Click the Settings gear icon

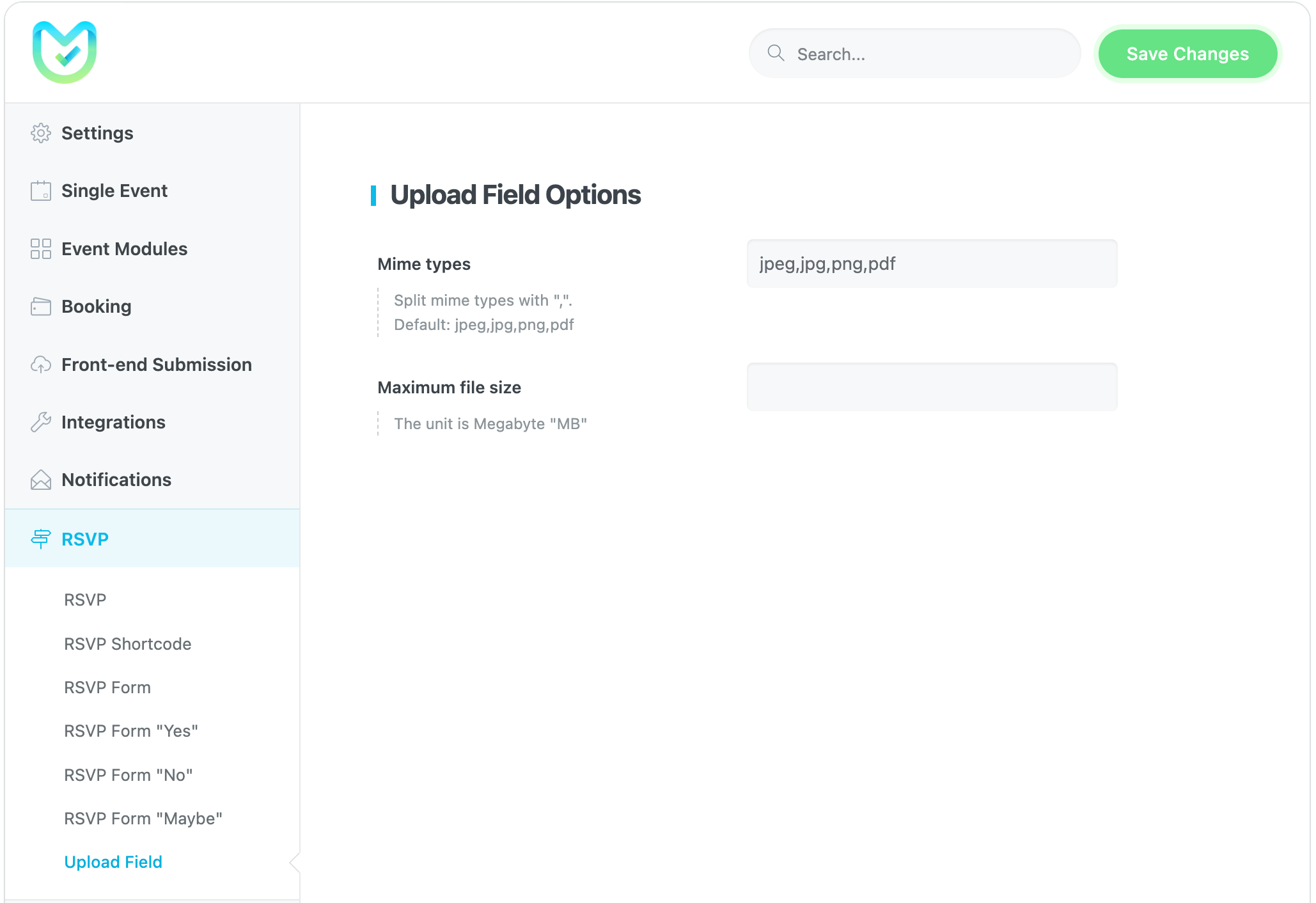[x=41, y=133]
